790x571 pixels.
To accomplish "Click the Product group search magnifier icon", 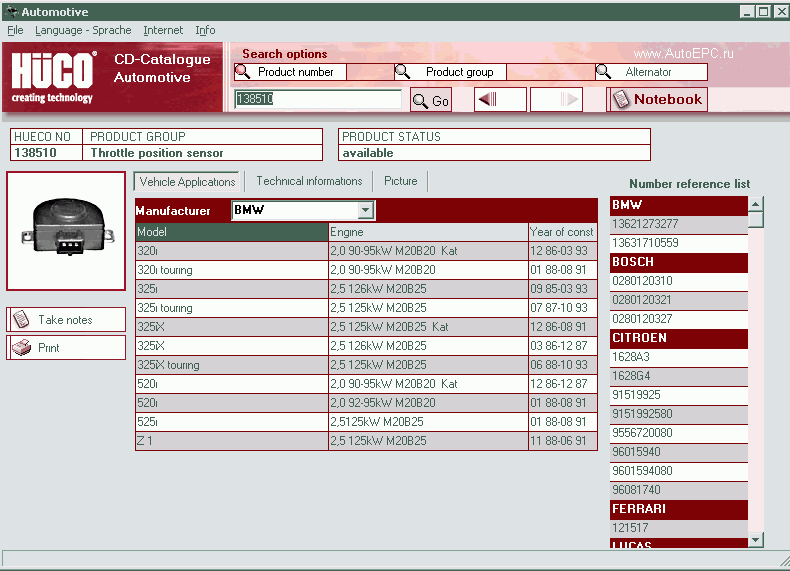I will [x=403, y=72].
